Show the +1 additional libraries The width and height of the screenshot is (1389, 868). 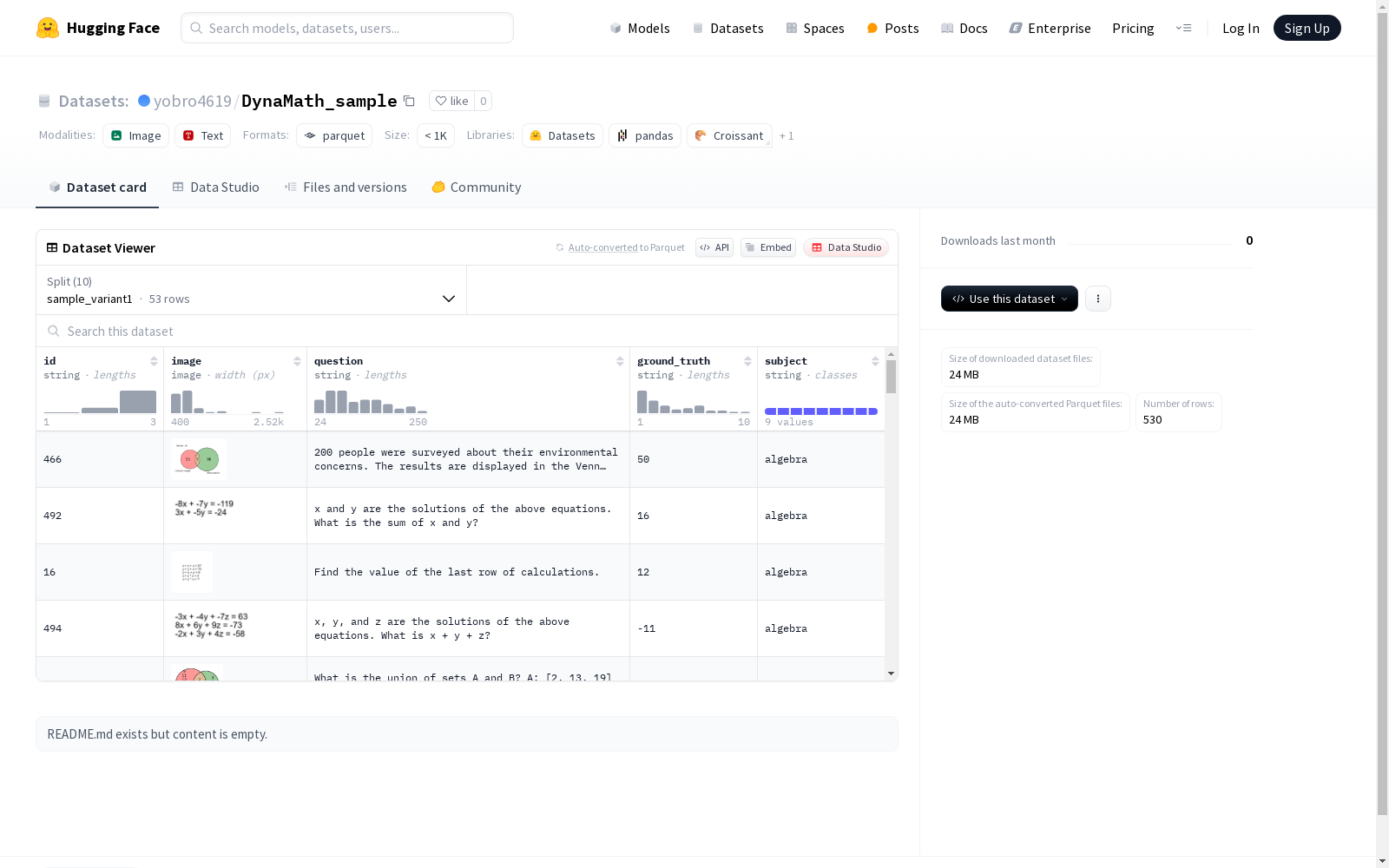787,135
